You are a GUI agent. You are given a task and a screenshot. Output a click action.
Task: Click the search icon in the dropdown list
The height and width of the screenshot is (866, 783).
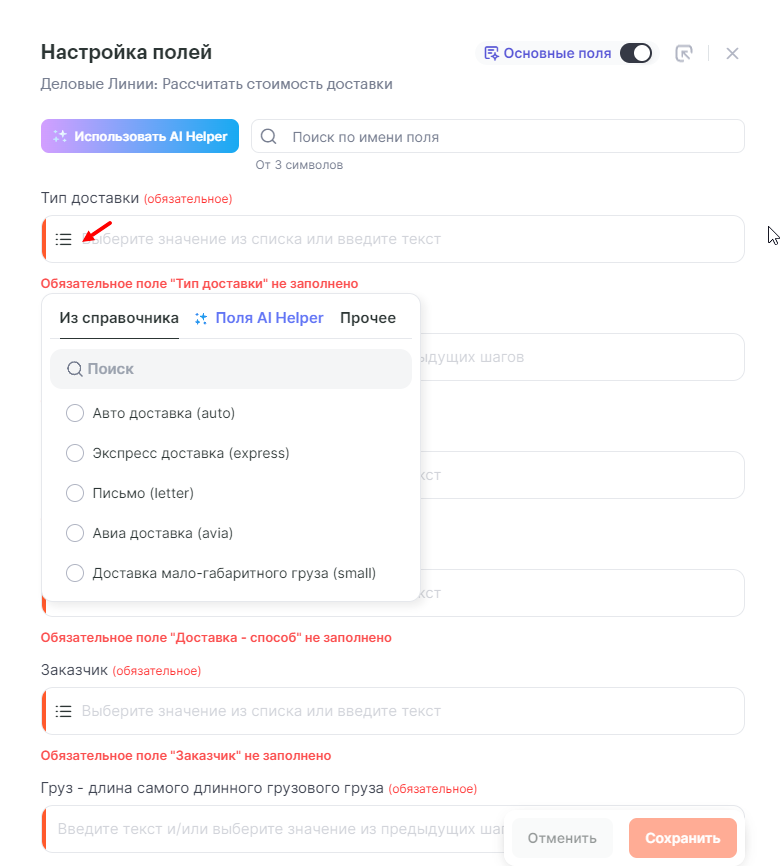pos(75,369)
